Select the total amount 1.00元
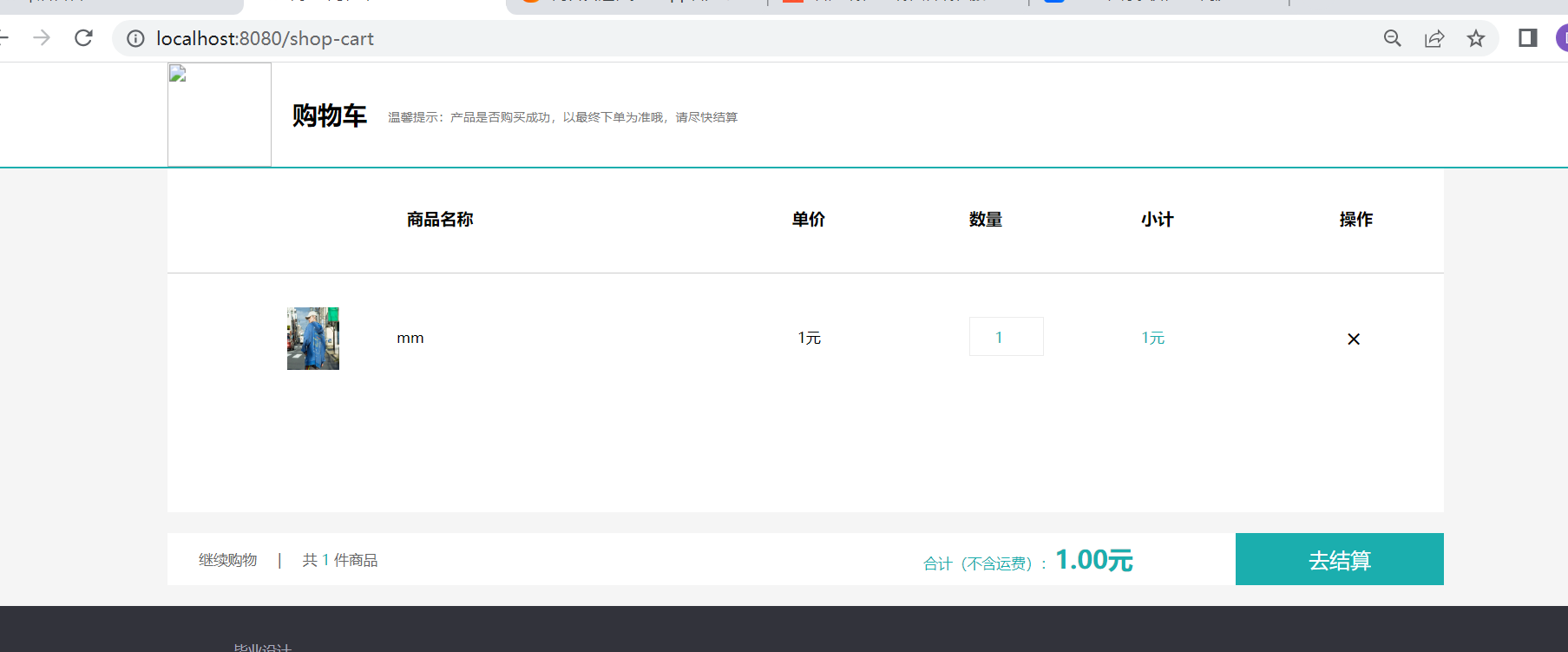 (x=1094, y=560)
